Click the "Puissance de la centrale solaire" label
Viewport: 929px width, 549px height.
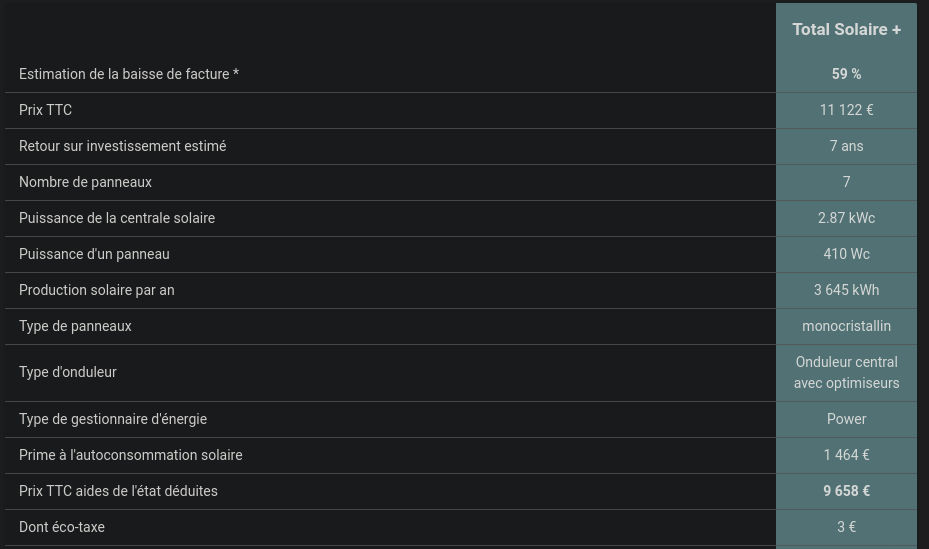117,218
